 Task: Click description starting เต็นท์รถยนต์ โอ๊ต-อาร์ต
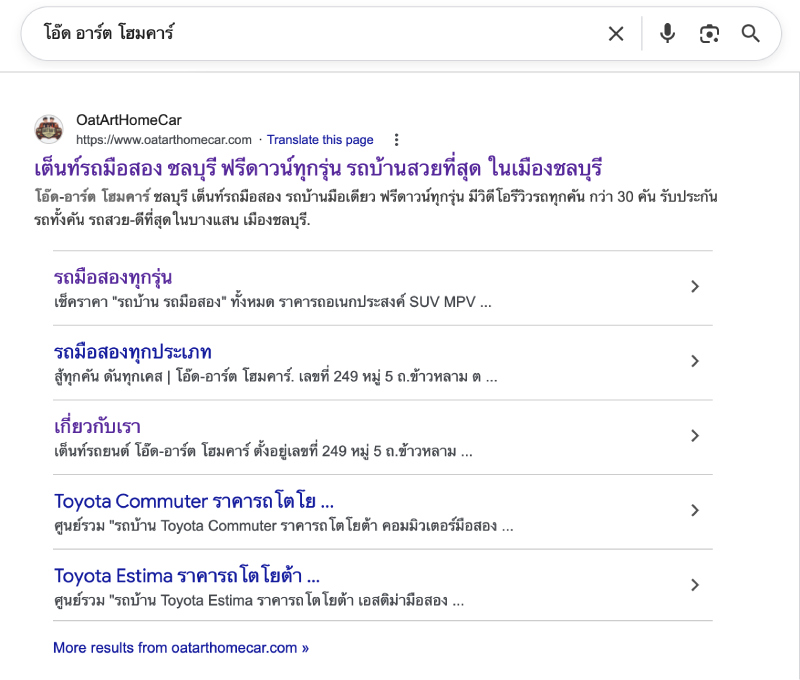[x=263, y=451]
